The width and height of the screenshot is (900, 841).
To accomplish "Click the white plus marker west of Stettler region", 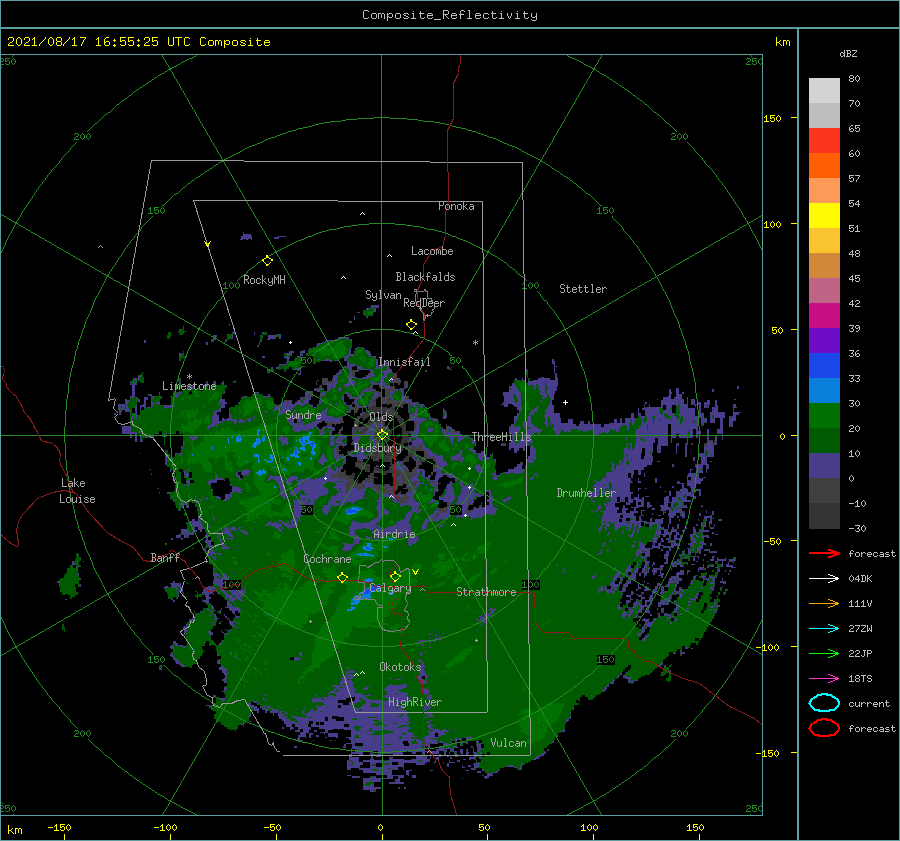I will tap(565, 402).
